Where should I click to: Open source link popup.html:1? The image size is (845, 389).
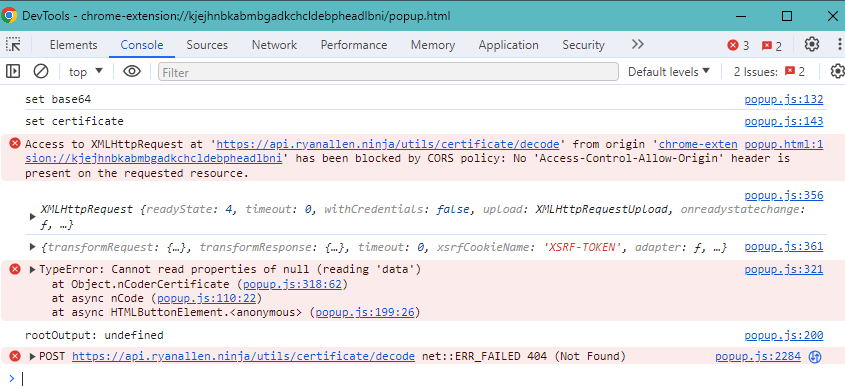(x=784, y=144)
